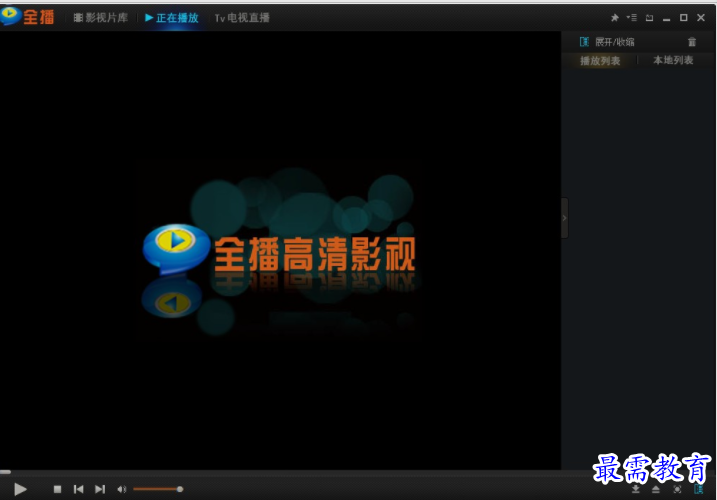The image size is (717, 500).
Task: Click the 展开/收缩 expand/collapse button
Action: tap(607, 42)
